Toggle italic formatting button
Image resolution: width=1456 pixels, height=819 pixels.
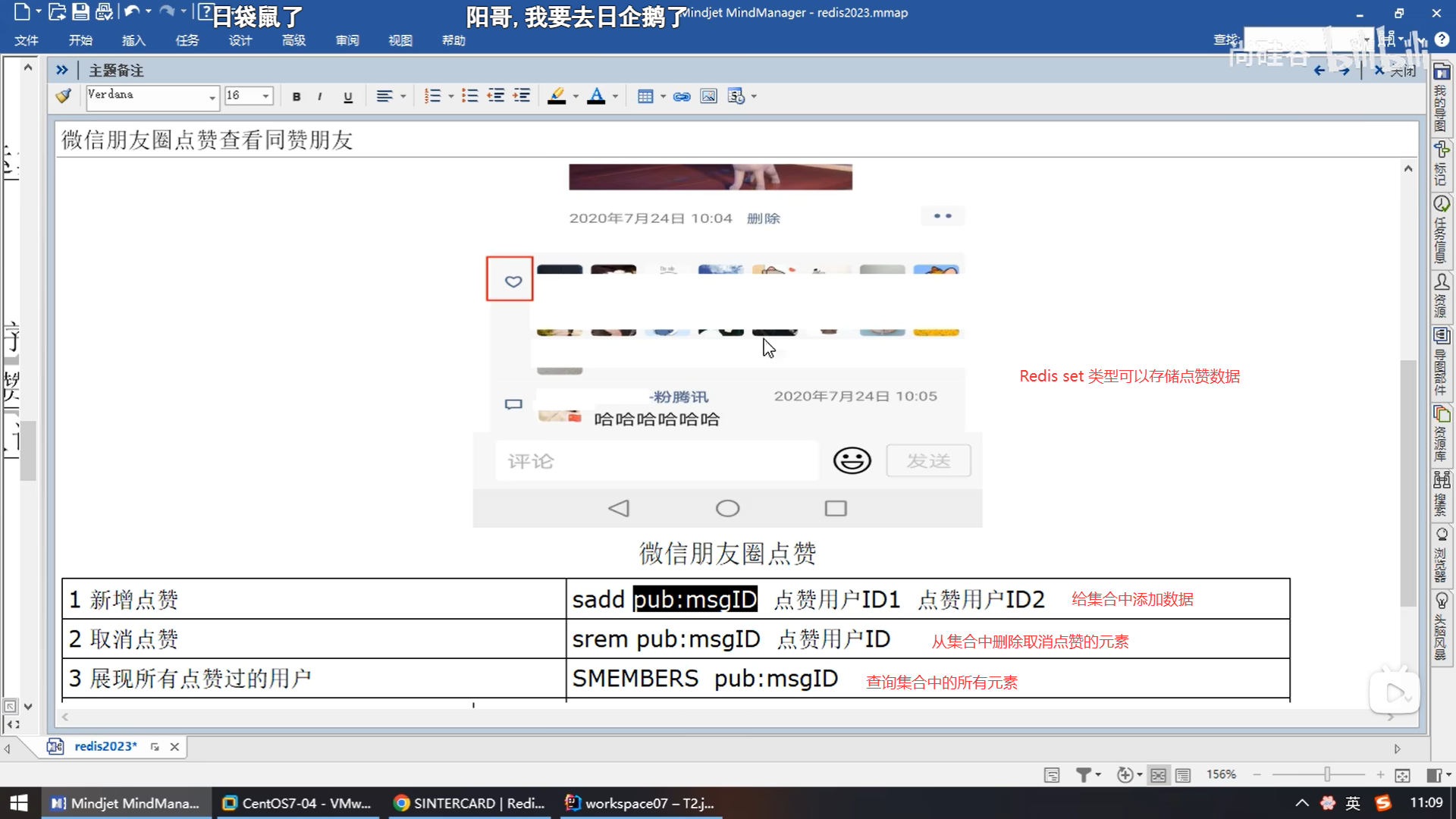[x=320, y=96]
